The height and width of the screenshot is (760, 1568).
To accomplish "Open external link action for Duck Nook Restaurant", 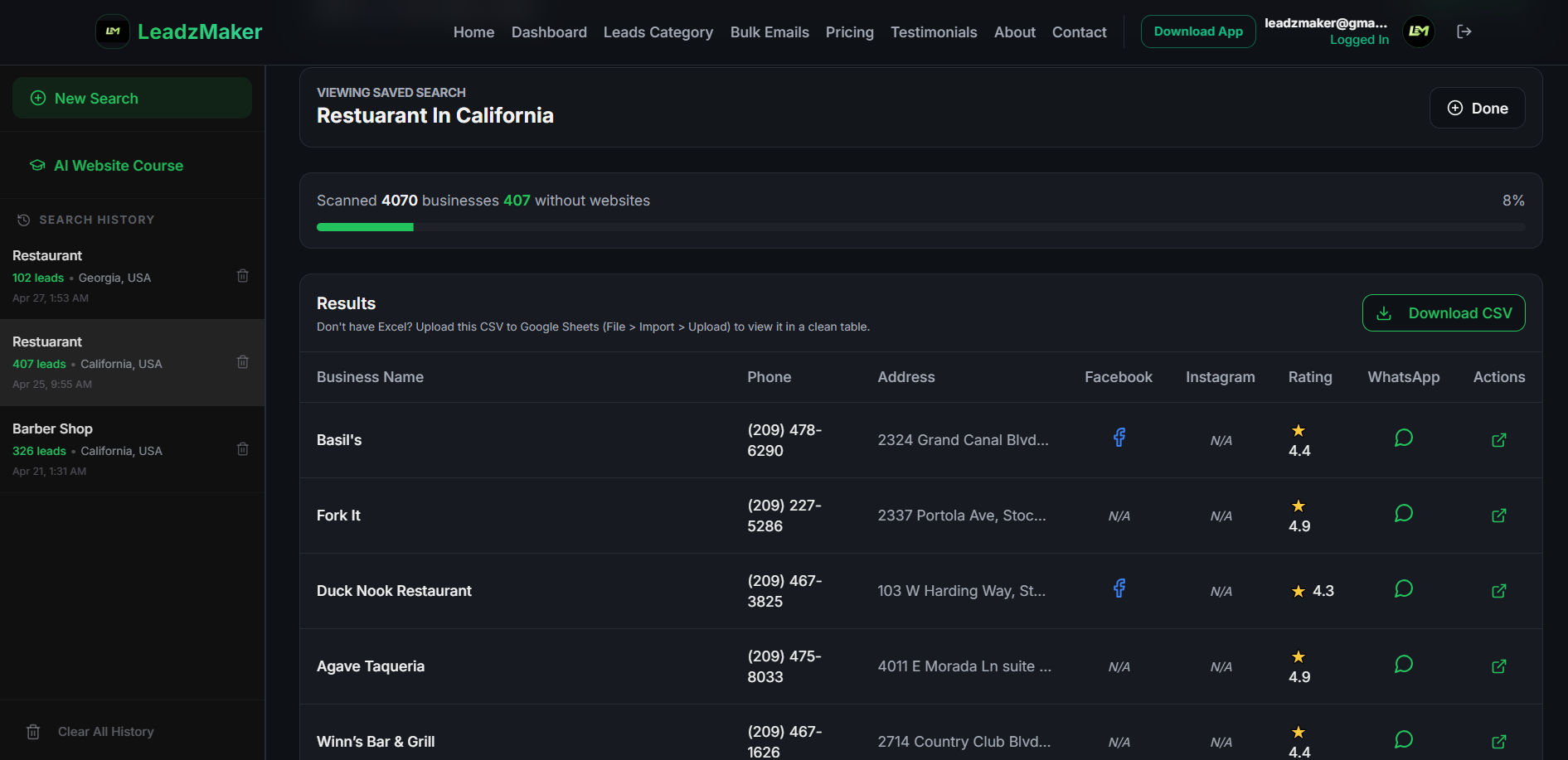I will pos(1499,591).
